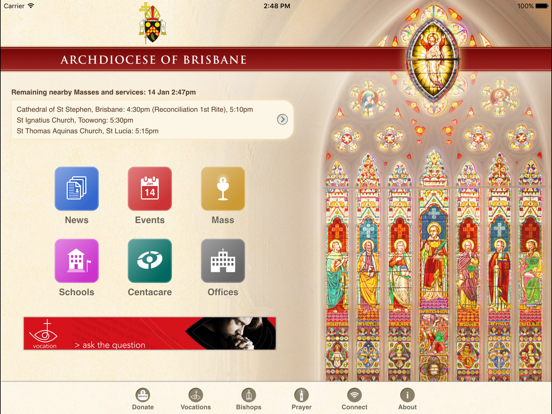The width and height of the screenshot is (552, 414).
Task: Select St Thomas Aquinas Church entry
Action: [x=87, y=131]
